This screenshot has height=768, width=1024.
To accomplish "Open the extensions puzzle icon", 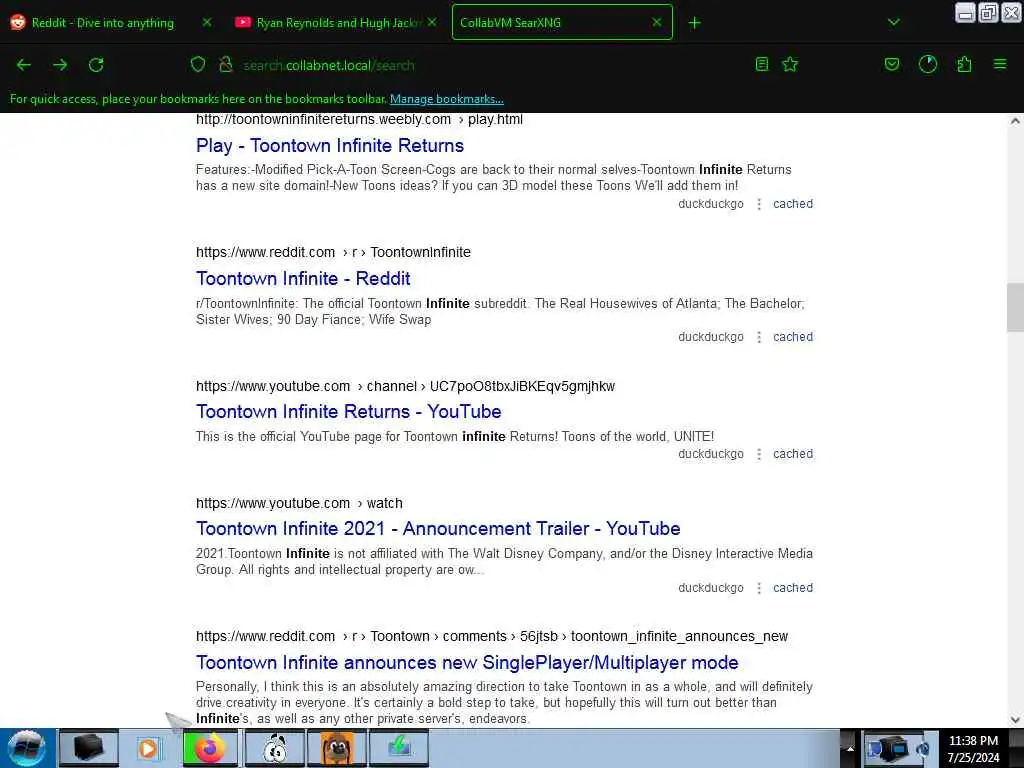I will [964, 64].
